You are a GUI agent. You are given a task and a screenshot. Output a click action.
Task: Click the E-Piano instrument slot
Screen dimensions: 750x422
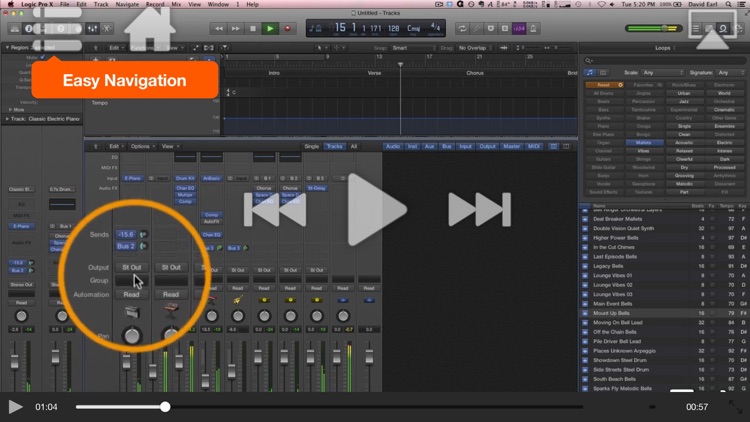point(133,178)
